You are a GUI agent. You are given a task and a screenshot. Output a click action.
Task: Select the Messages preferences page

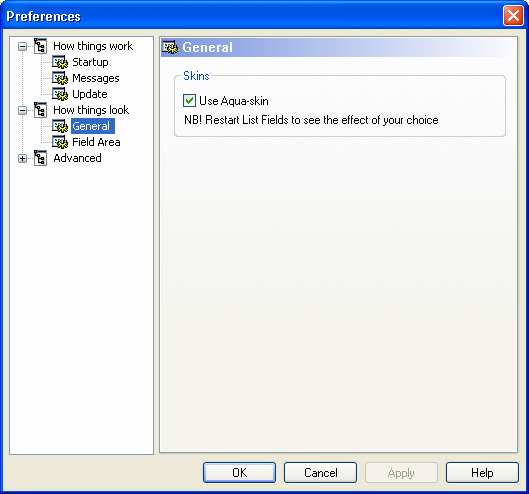pyautogui.click(x=96, y=78)
